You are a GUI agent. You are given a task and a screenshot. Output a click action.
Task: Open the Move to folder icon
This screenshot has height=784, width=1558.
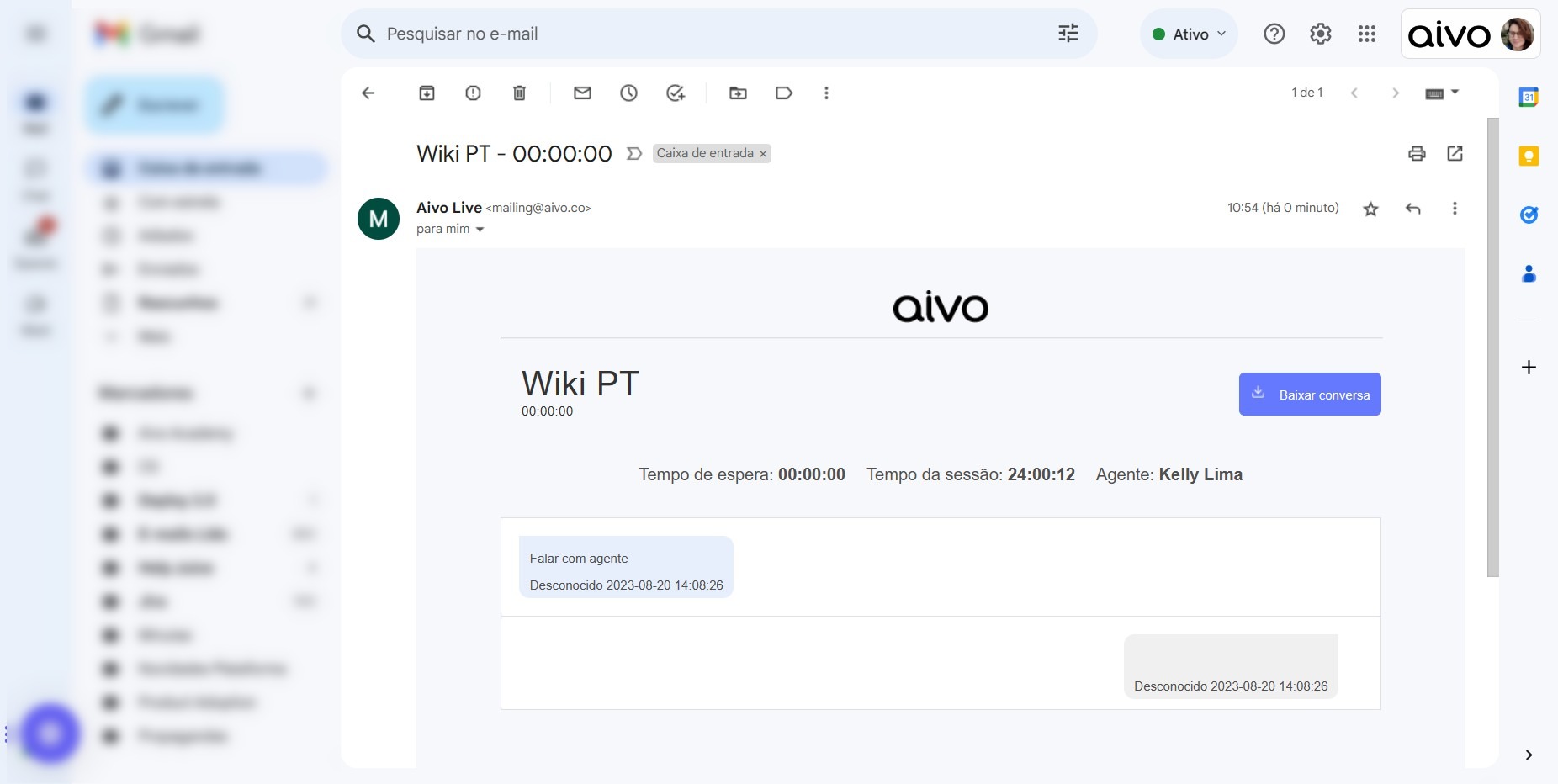738,93
